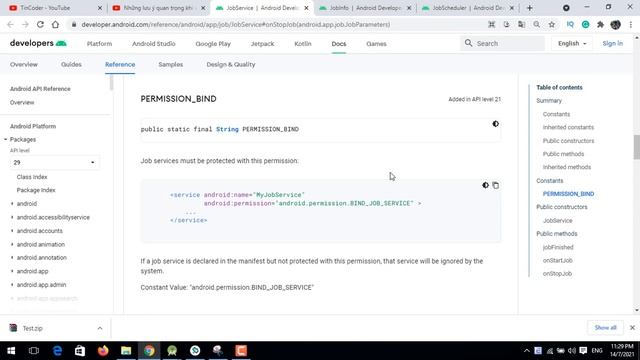Open the Platform menu item
The image size is (640, 360).
click(x=99, y=44)
